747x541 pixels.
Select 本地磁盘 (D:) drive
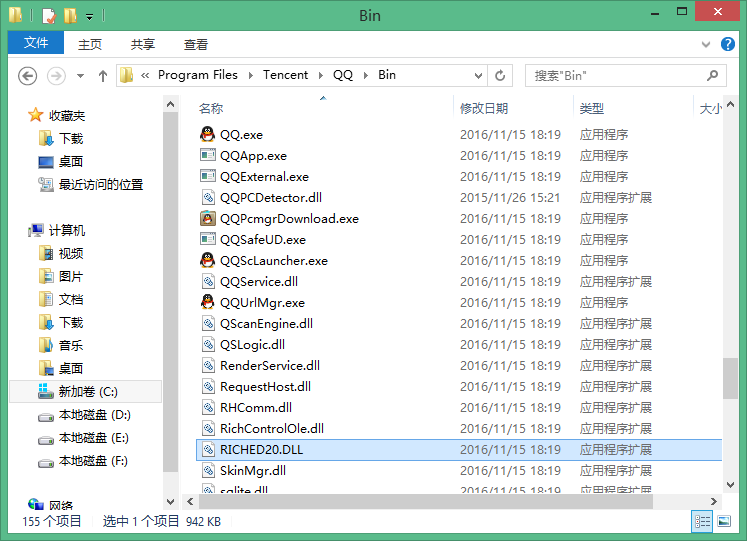tap(84, 415)
